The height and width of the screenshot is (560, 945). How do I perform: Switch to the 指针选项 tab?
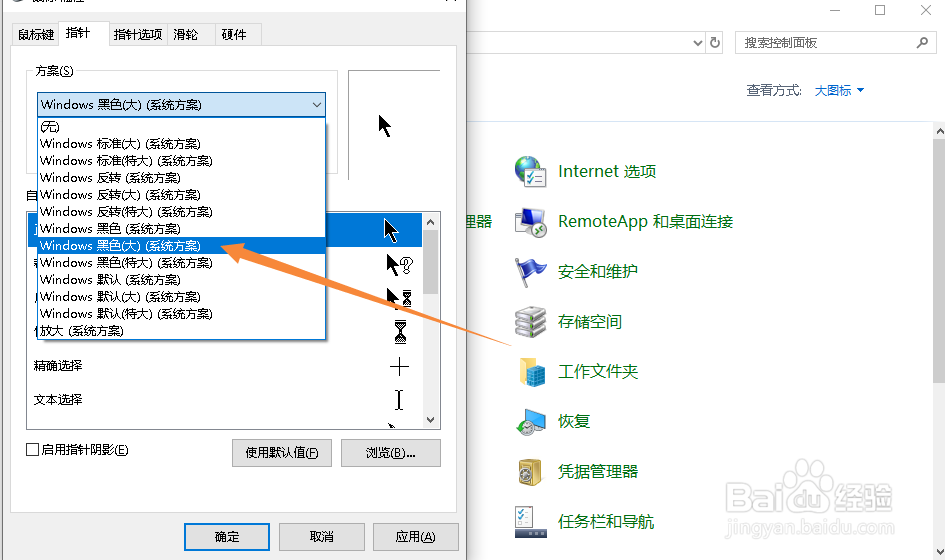click(138, 34)
